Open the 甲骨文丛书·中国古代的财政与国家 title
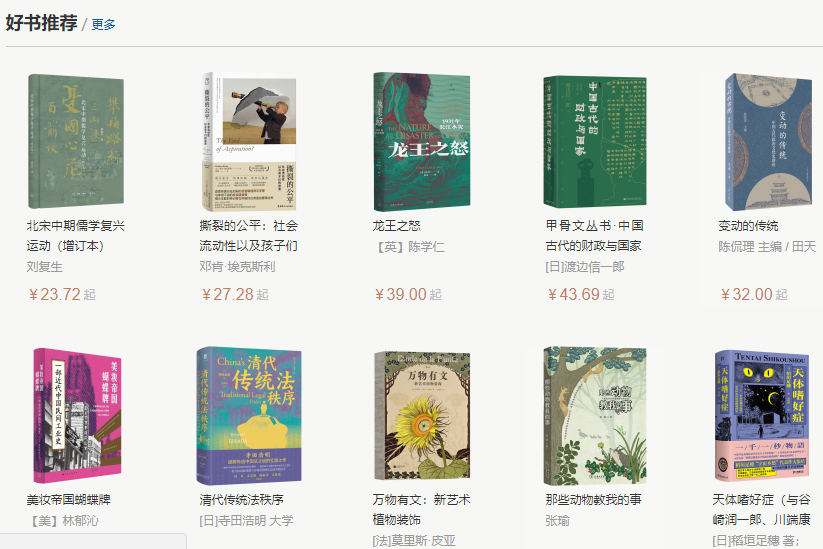 [x=594, y=236]
